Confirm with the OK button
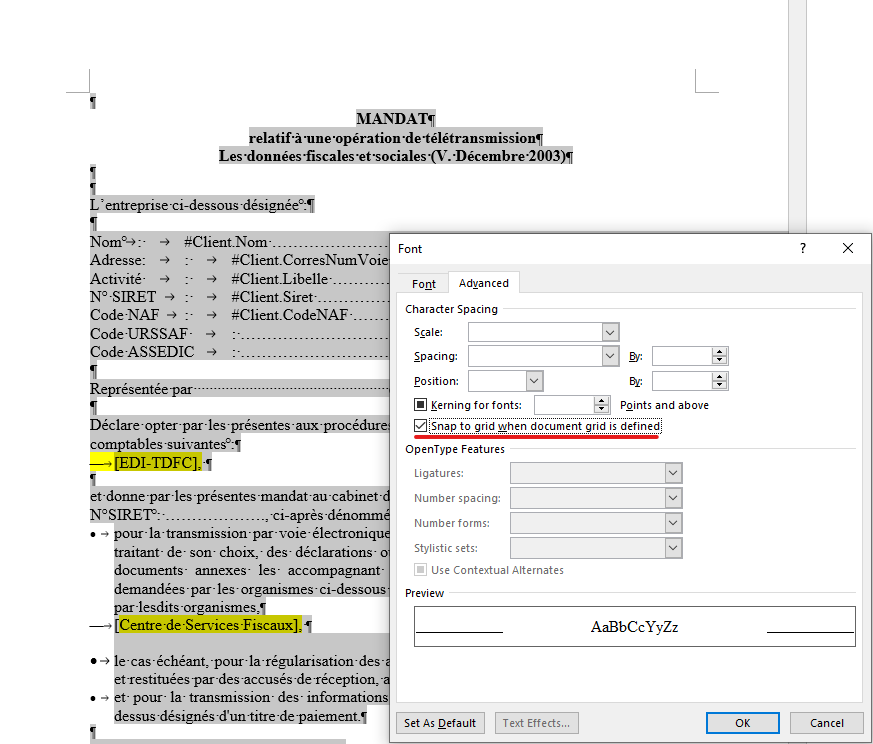Screen dimensions: 873x744 pyautogui.click(x=742, y=723)
